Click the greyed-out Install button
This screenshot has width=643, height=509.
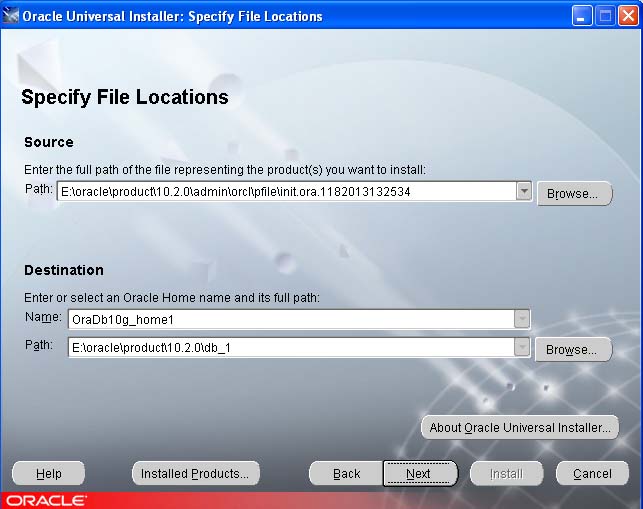tap(506, 473)
